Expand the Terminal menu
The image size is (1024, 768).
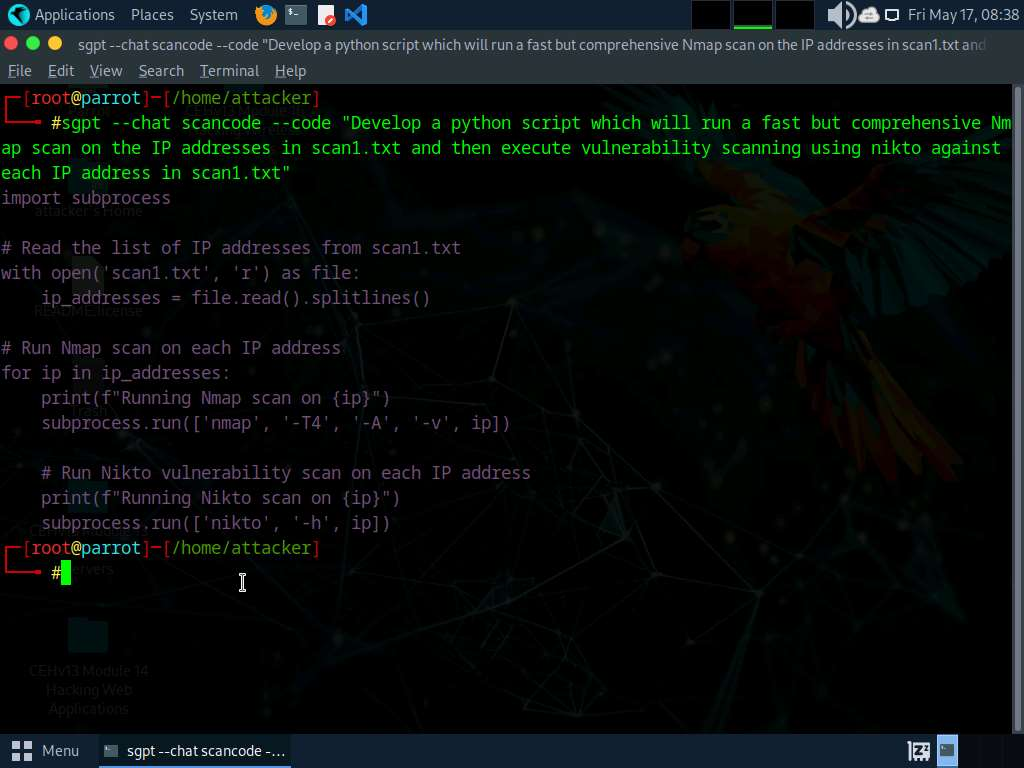tap(229, 71)
